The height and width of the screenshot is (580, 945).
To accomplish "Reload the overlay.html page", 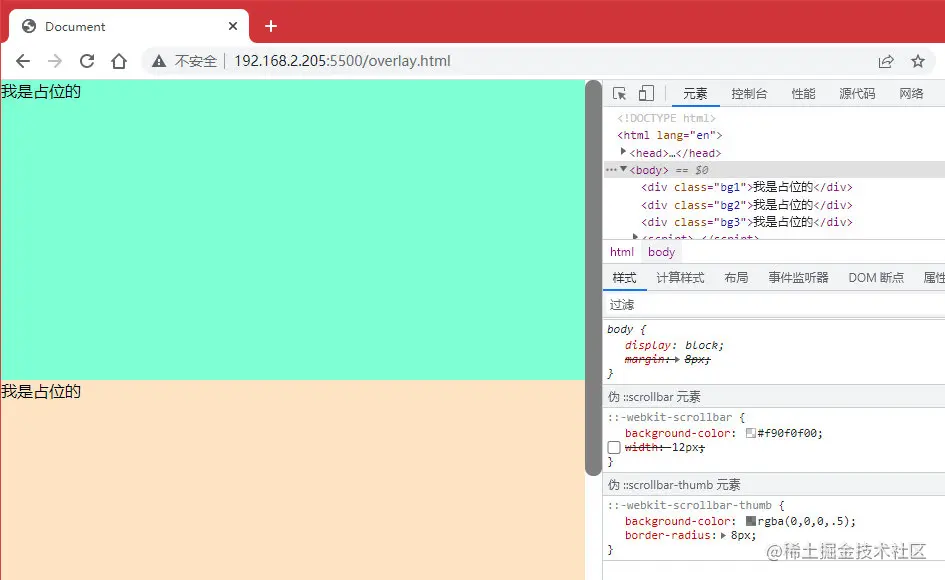I will click(x=87, y=61).
